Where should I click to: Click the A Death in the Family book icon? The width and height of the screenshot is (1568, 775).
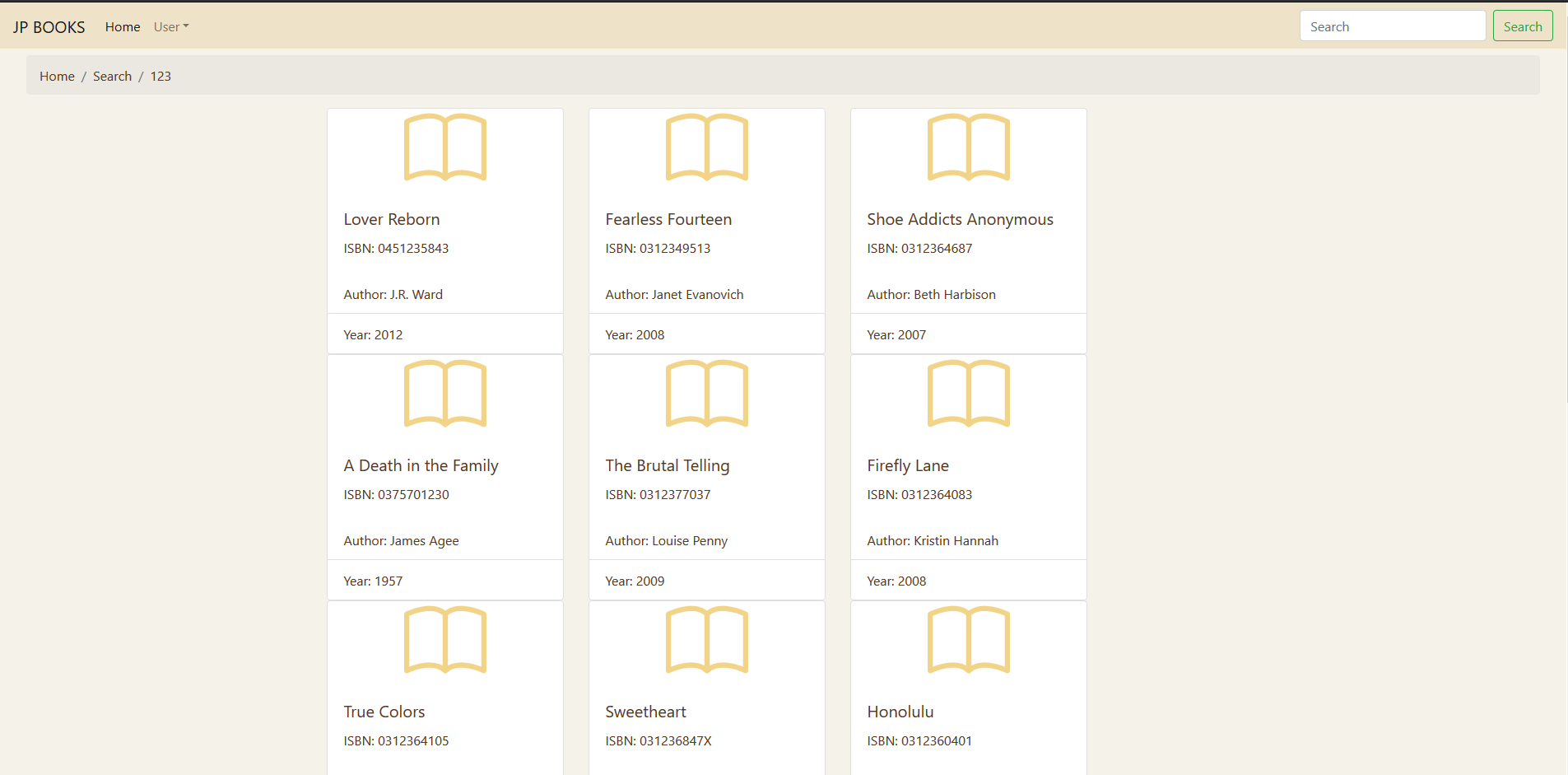[445, 394]
